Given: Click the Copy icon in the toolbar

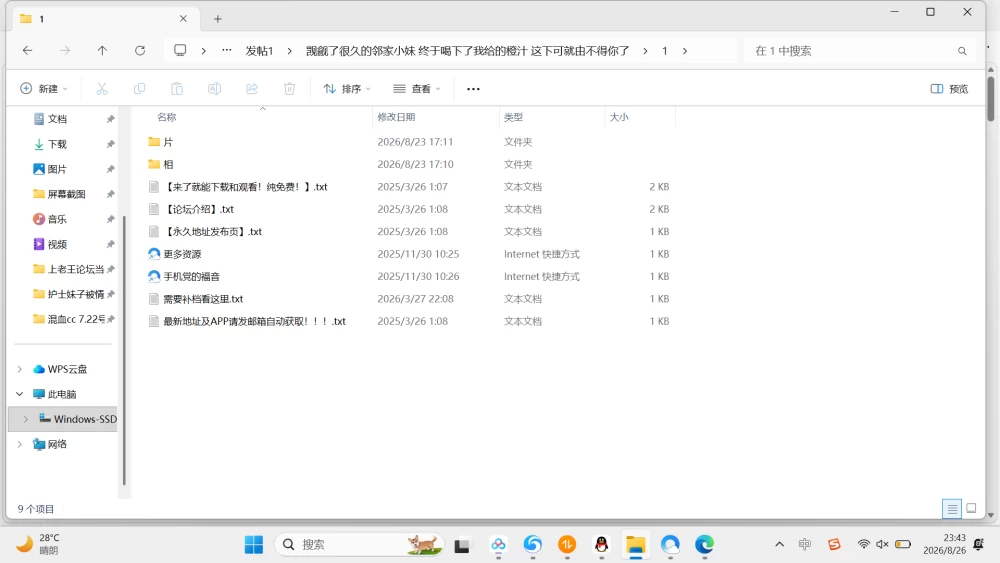Looking at the screenshot, I should tap(139, 89).
